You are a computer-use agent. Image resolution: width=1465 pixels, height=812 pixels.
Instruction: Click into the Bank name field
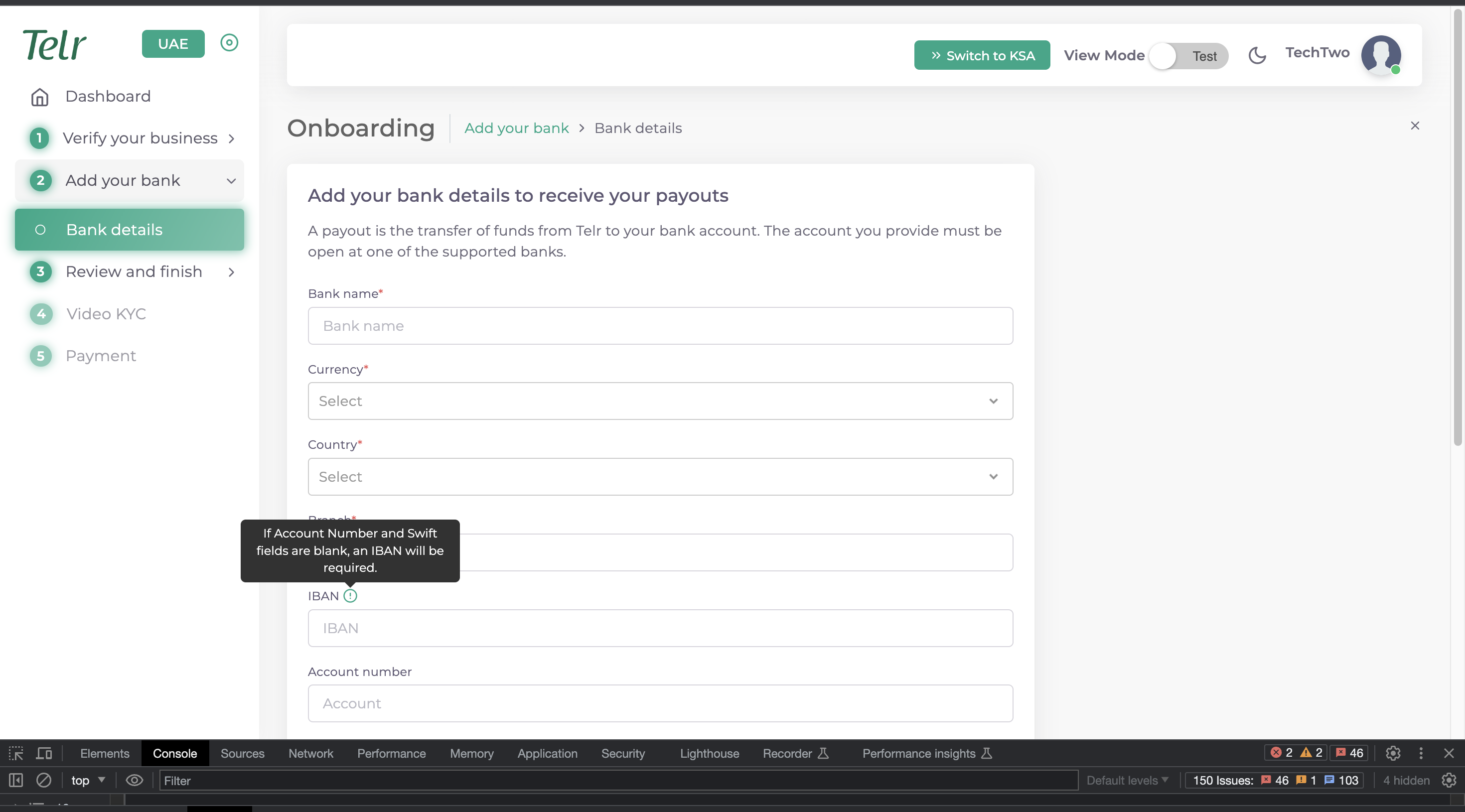point(660,326)
